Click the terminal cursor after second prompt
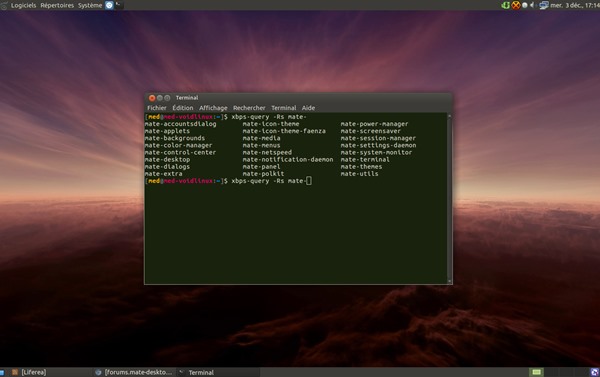This screenshot has height=377, width=600. pyautogui.click(x=309, y=181)
